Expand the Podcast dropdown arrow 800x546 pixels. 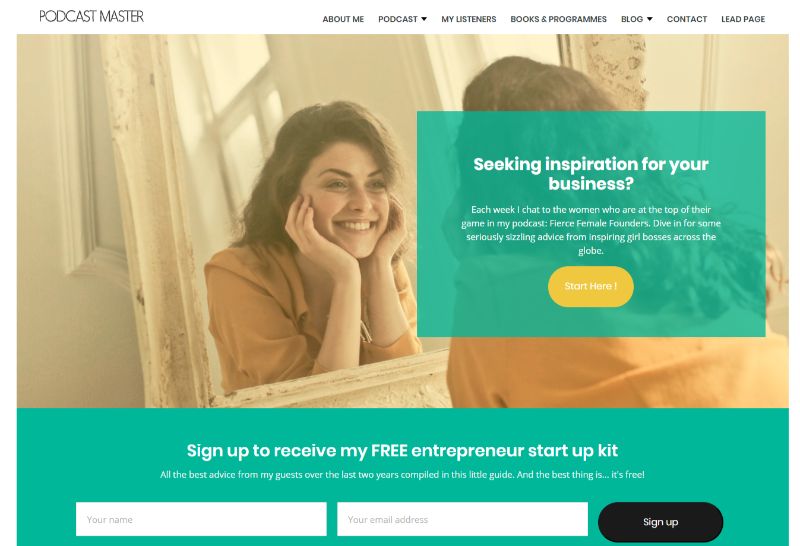click(423, 19)
